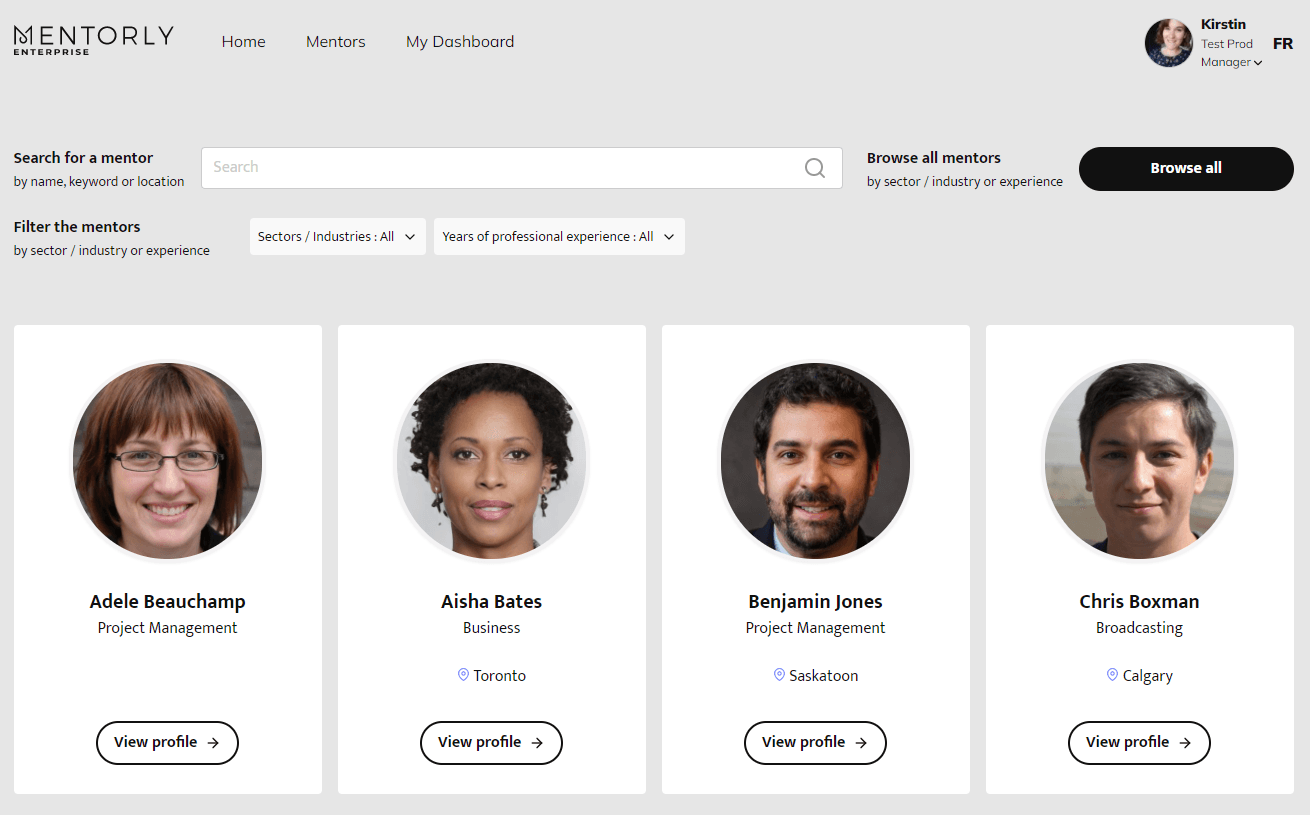Click the location pin next to Toronto

click(x=463, y=675)
